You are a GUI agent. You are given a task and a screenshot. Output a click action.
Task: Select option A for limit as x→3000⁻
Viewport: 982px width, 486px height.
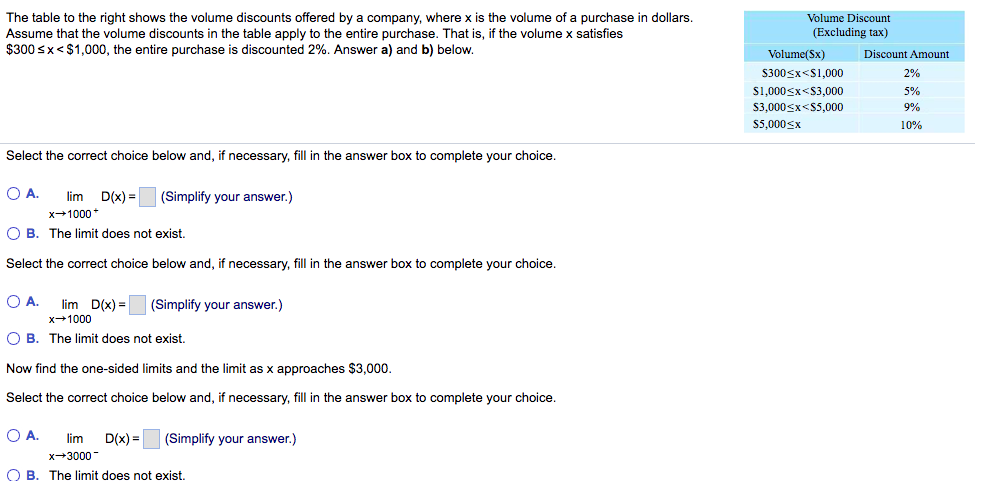14,435
